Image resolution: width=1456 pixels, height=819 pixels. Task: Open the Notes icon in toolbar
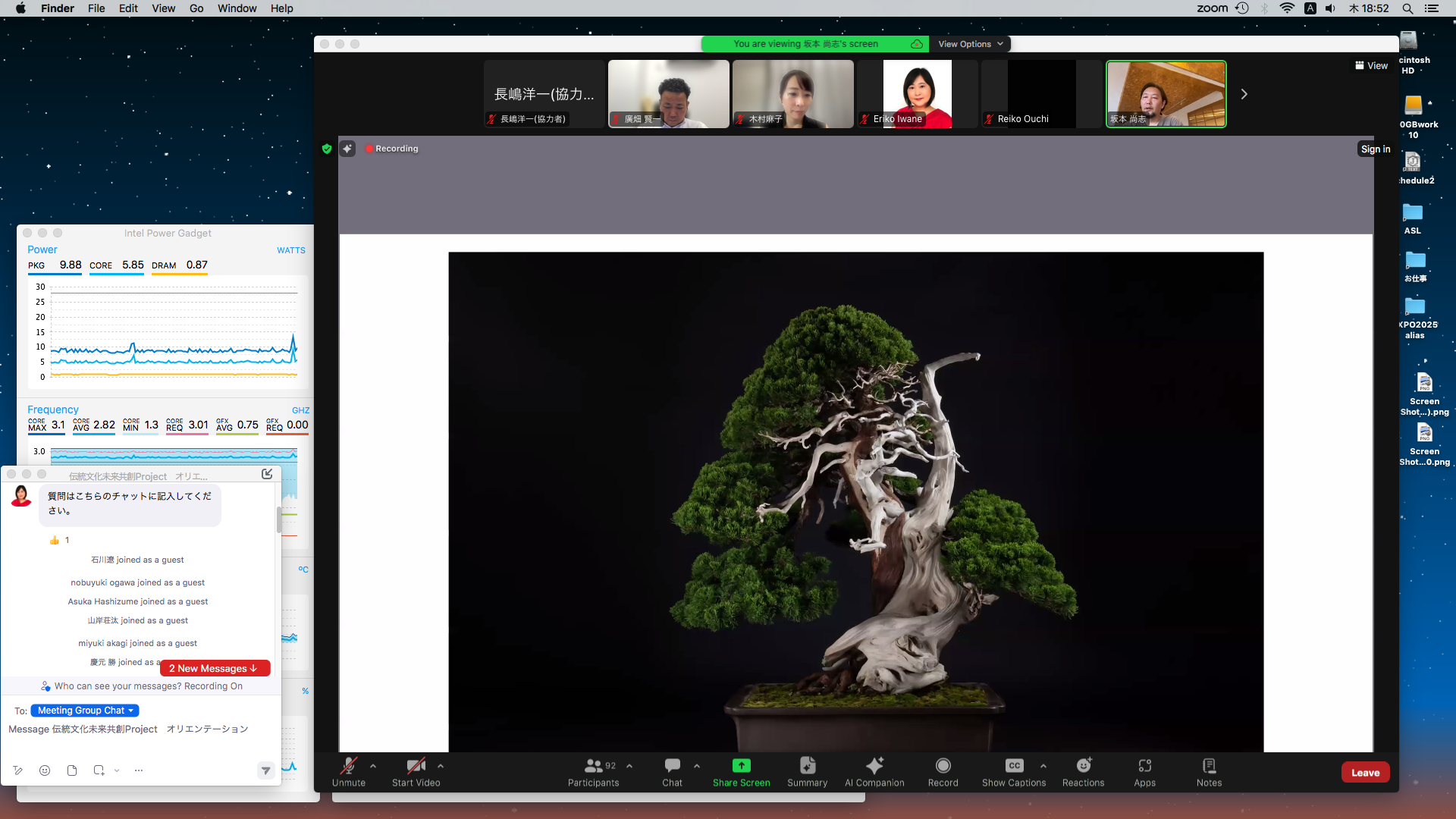point(1209,766)
